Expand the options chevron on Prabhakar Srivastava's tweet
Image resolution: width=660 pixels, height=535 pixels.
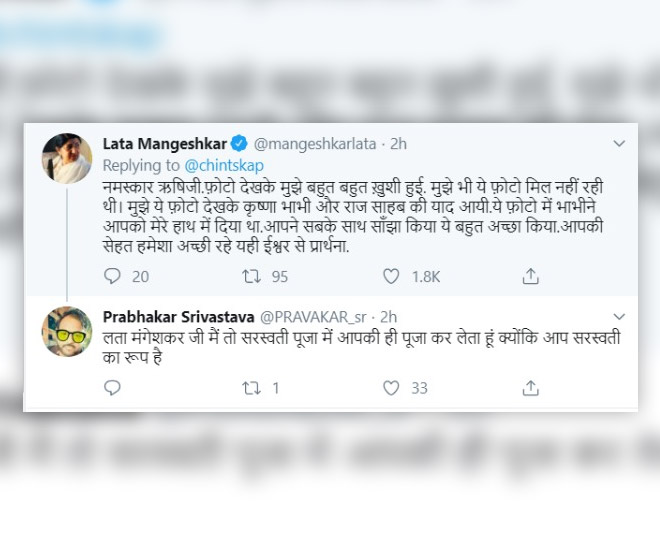[619, 316]
